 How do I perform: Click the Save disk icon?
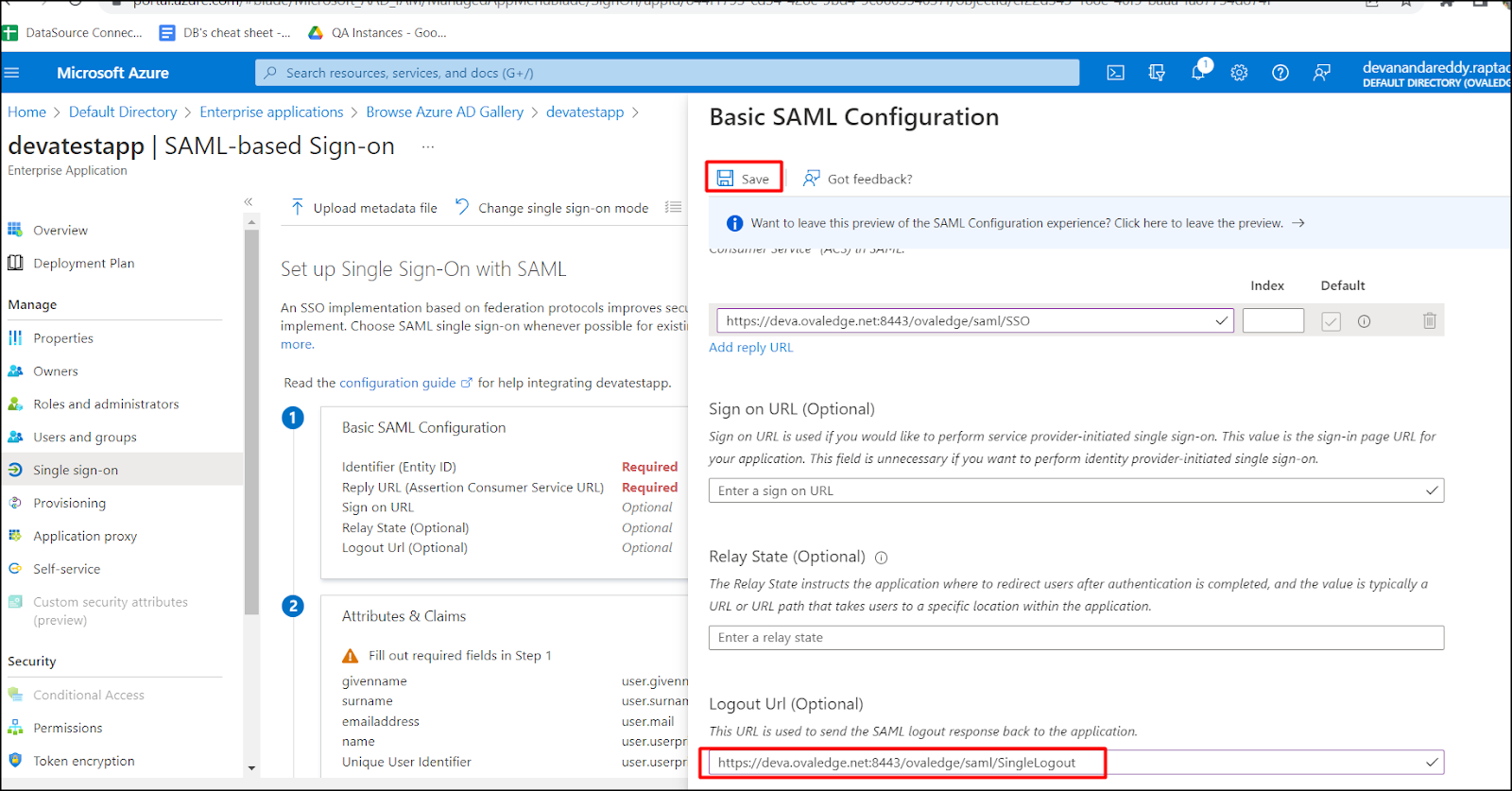click(x=725, y=179)
